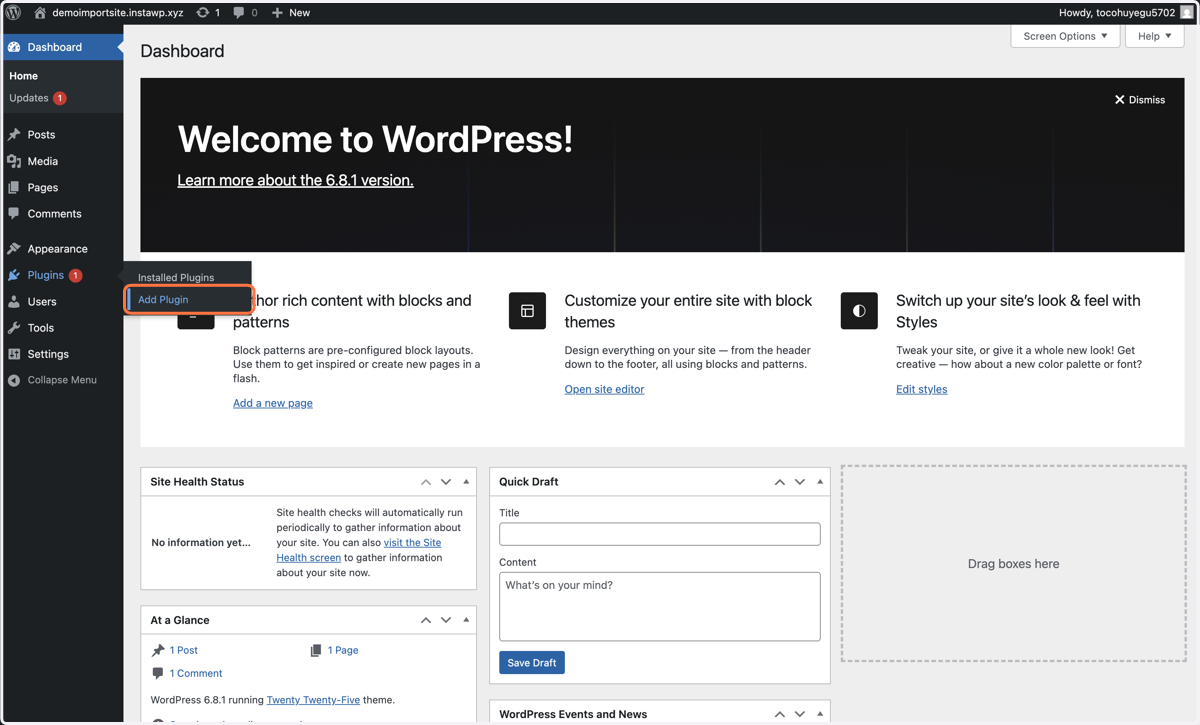Viewport: 1200px width, 725px height.
Task: Click the updates refresh icon in admin bar
Action: point(203,13)
